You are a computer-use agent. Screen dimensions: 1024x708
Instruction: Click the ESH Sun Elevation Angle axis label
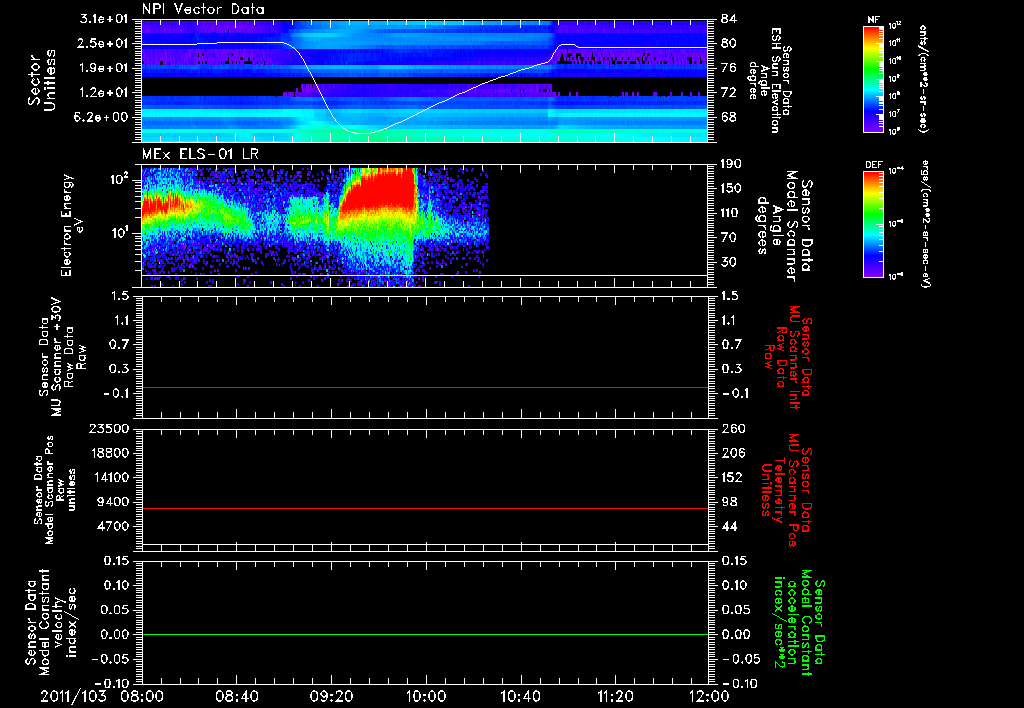771,80
